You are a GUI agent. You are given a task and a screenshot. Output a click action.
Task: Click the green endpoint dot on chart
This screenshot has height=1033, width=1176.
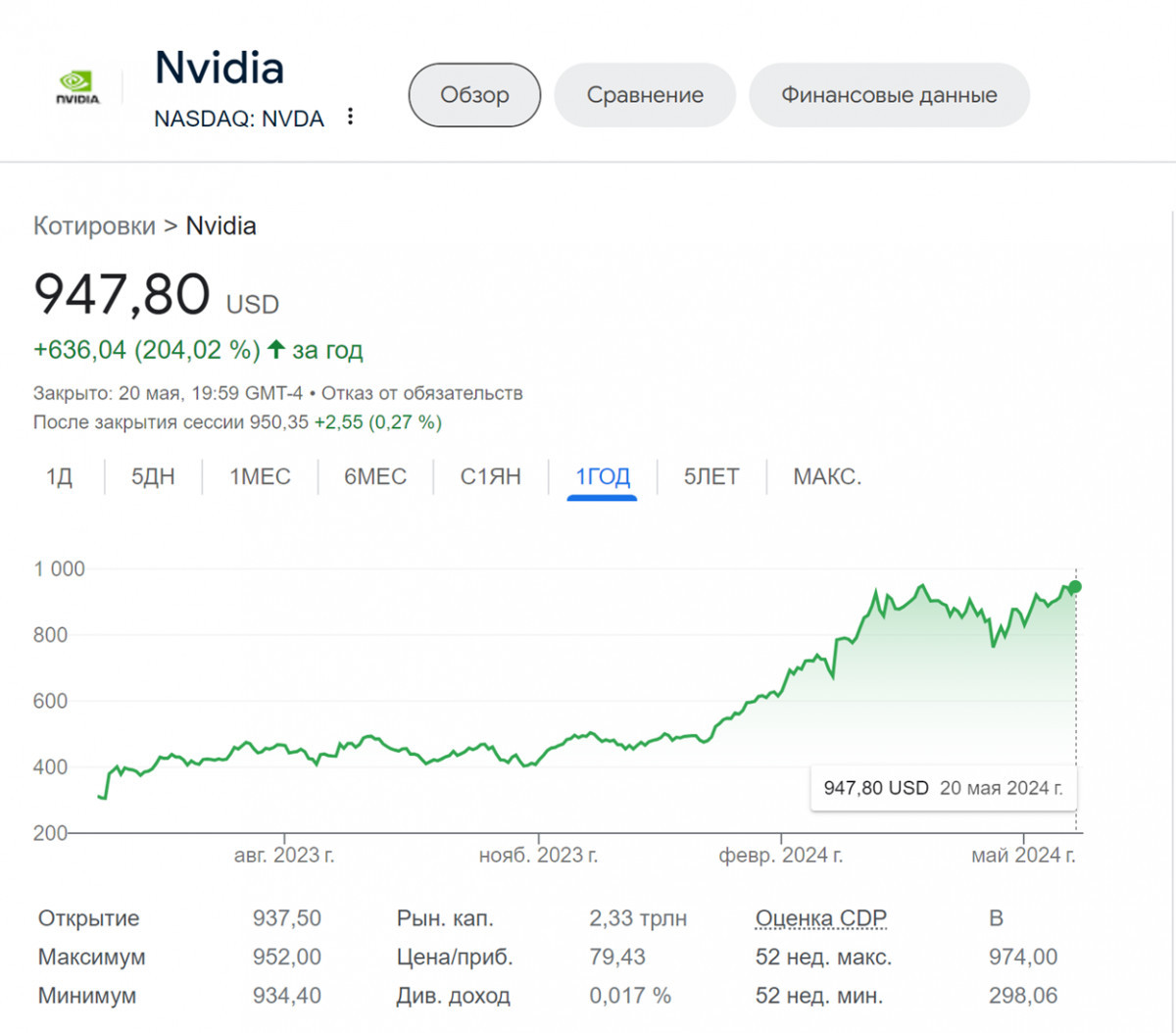point(1075,587)
